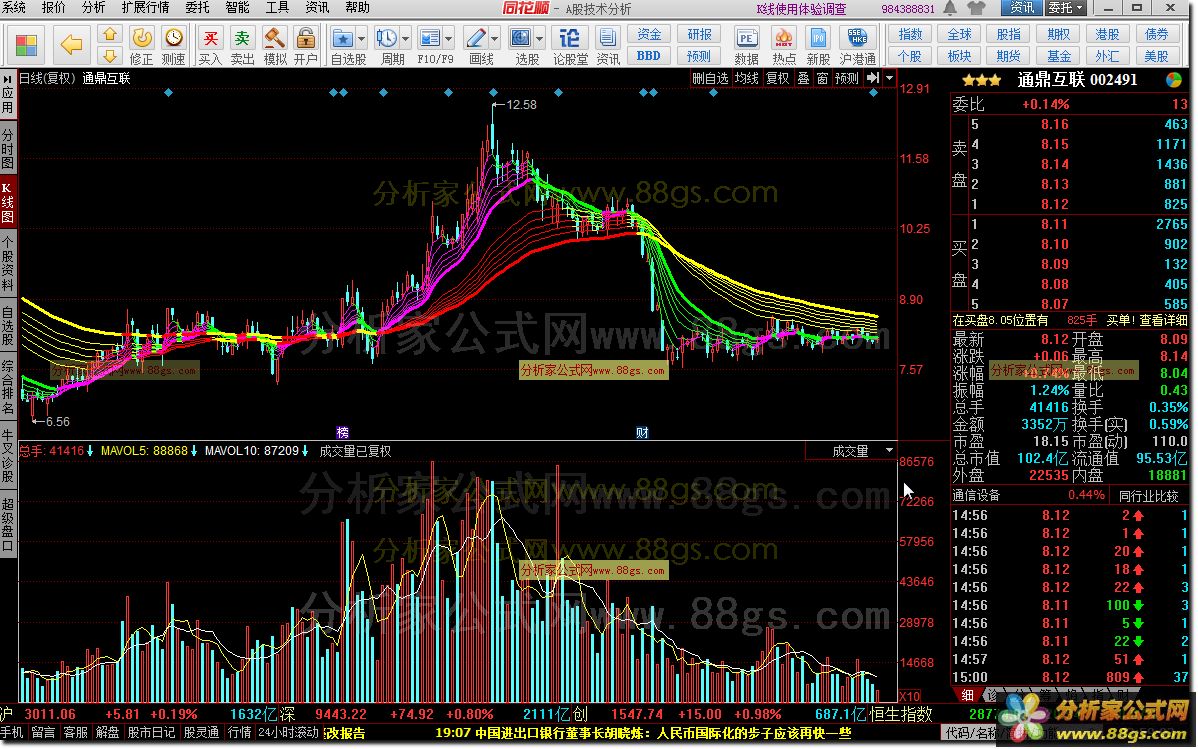Expand the 画线 dropdown arrow
The width and height of the screenshot is (1198, 749).
[494, 38]
